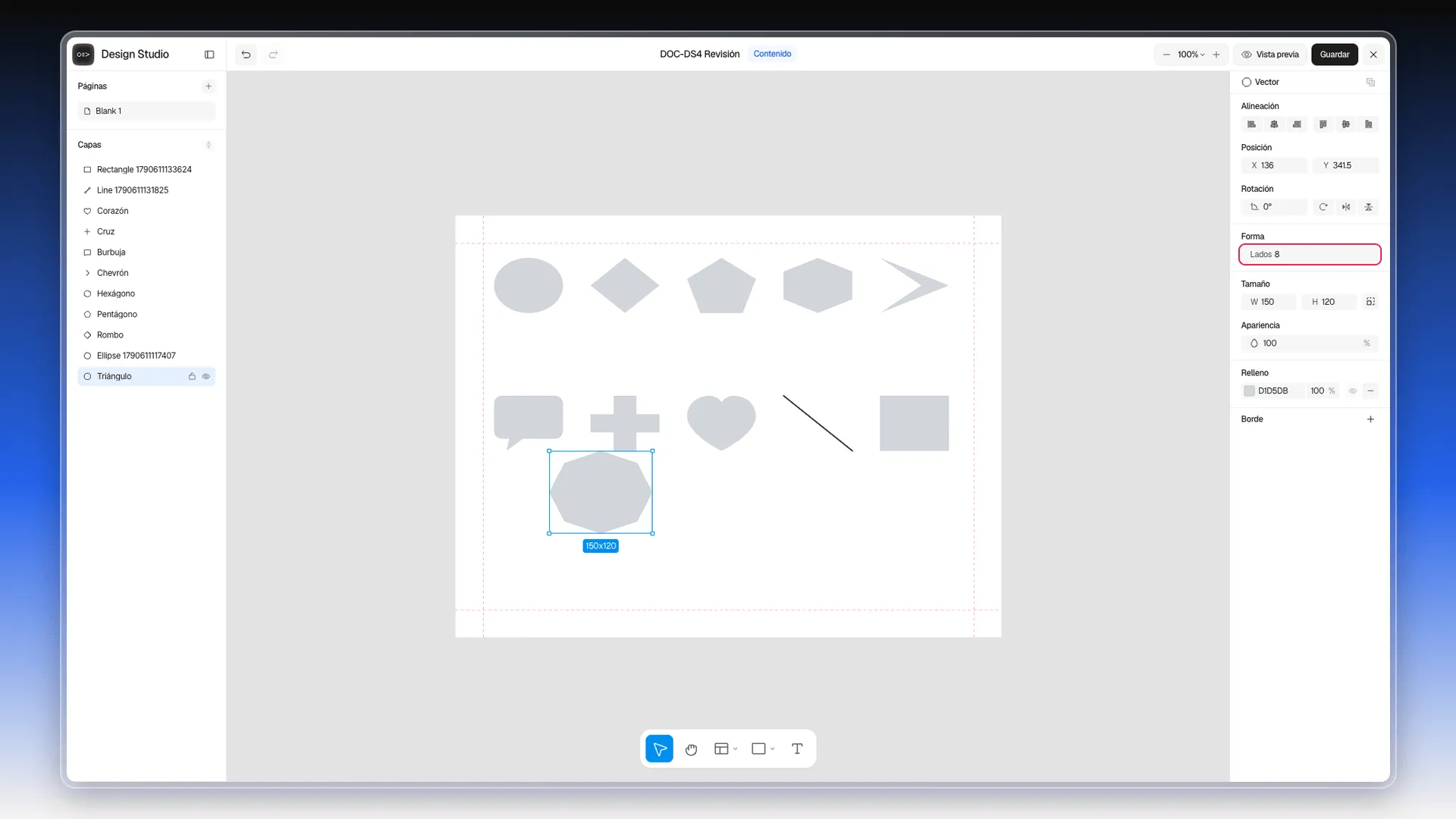Viewport: 1456px width, 819px height.
Task: Click the X position field
Action: coord(1274,165)
